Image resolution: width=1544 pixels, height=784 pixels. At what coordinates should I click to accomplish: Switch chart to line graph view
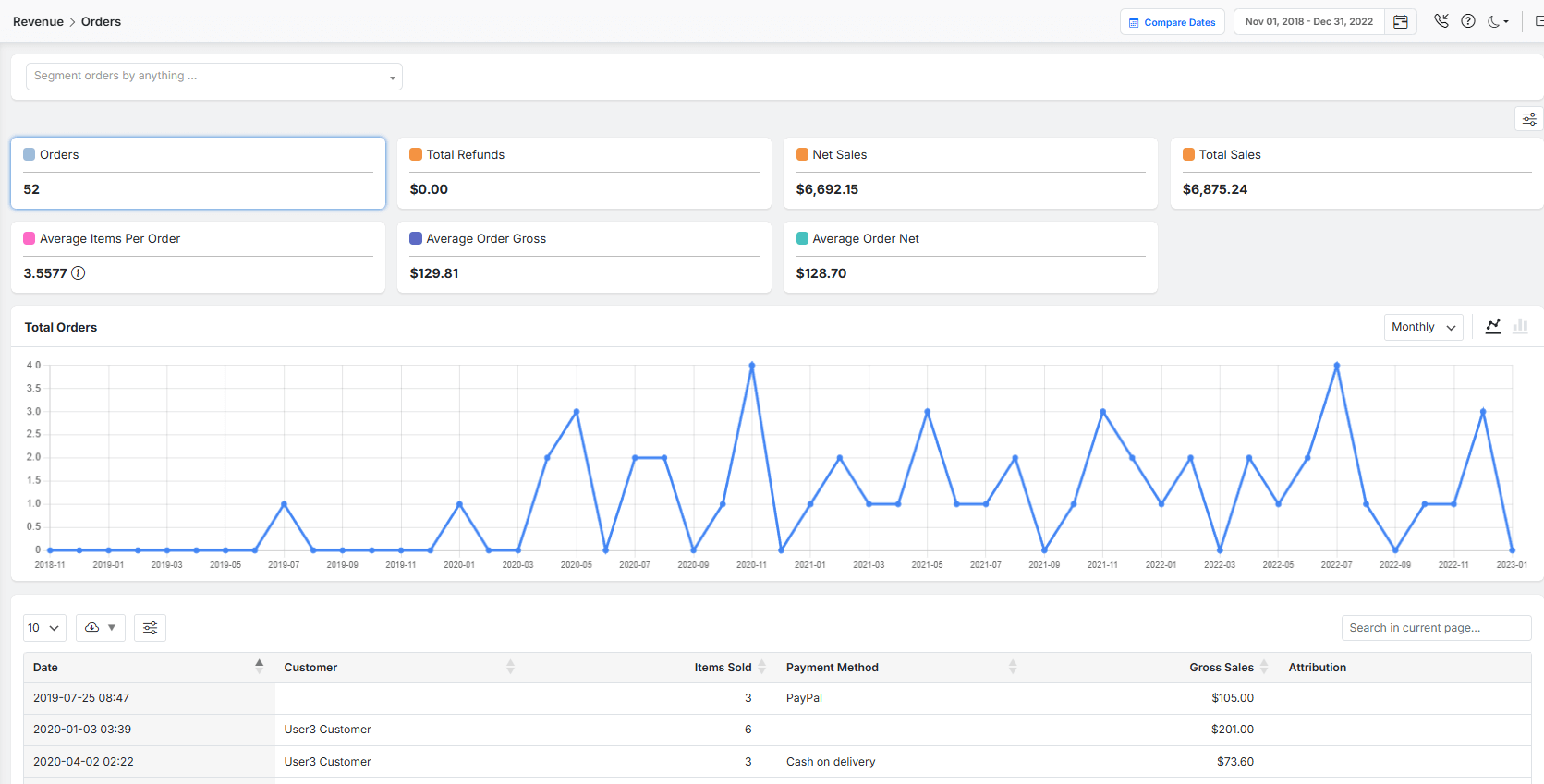(x=1492, y=327)
